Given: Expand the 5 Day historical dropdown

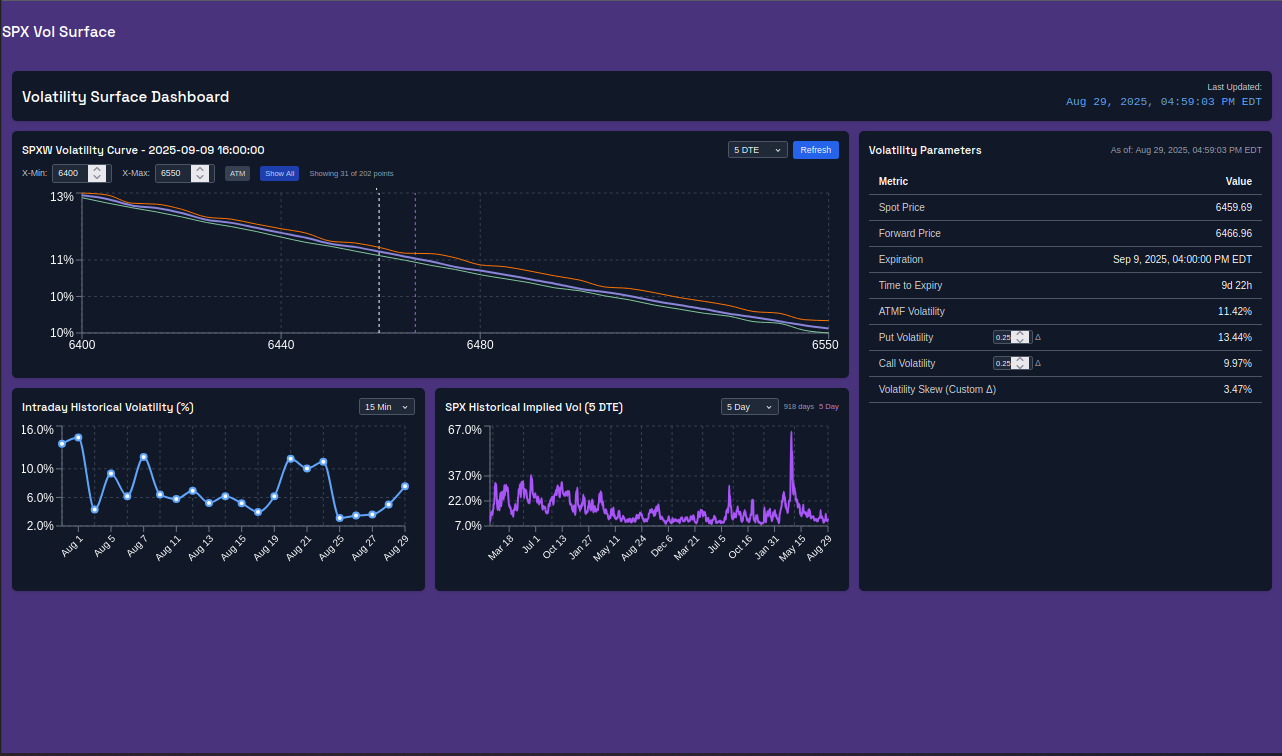Looking at the screenshot, I should coord(750,407).
